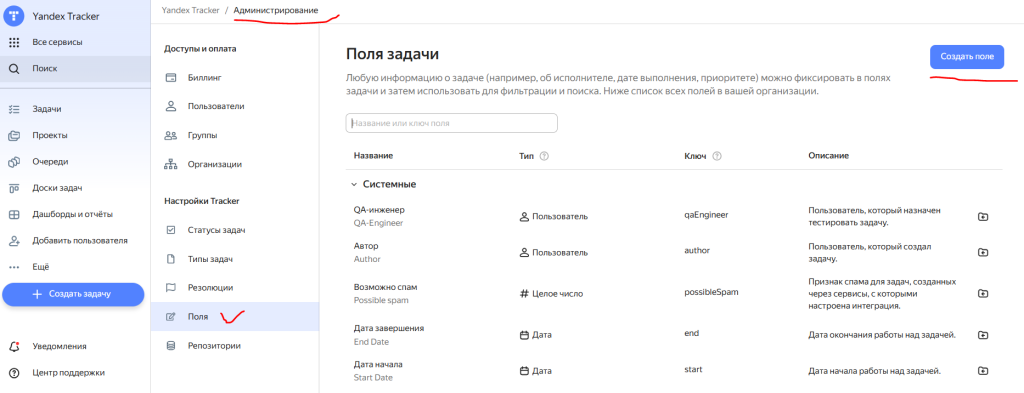The height and width of the screenshot is (393, 1024).
Task: Click the Организации hierarchy icon
Action: tap(171, 165)
